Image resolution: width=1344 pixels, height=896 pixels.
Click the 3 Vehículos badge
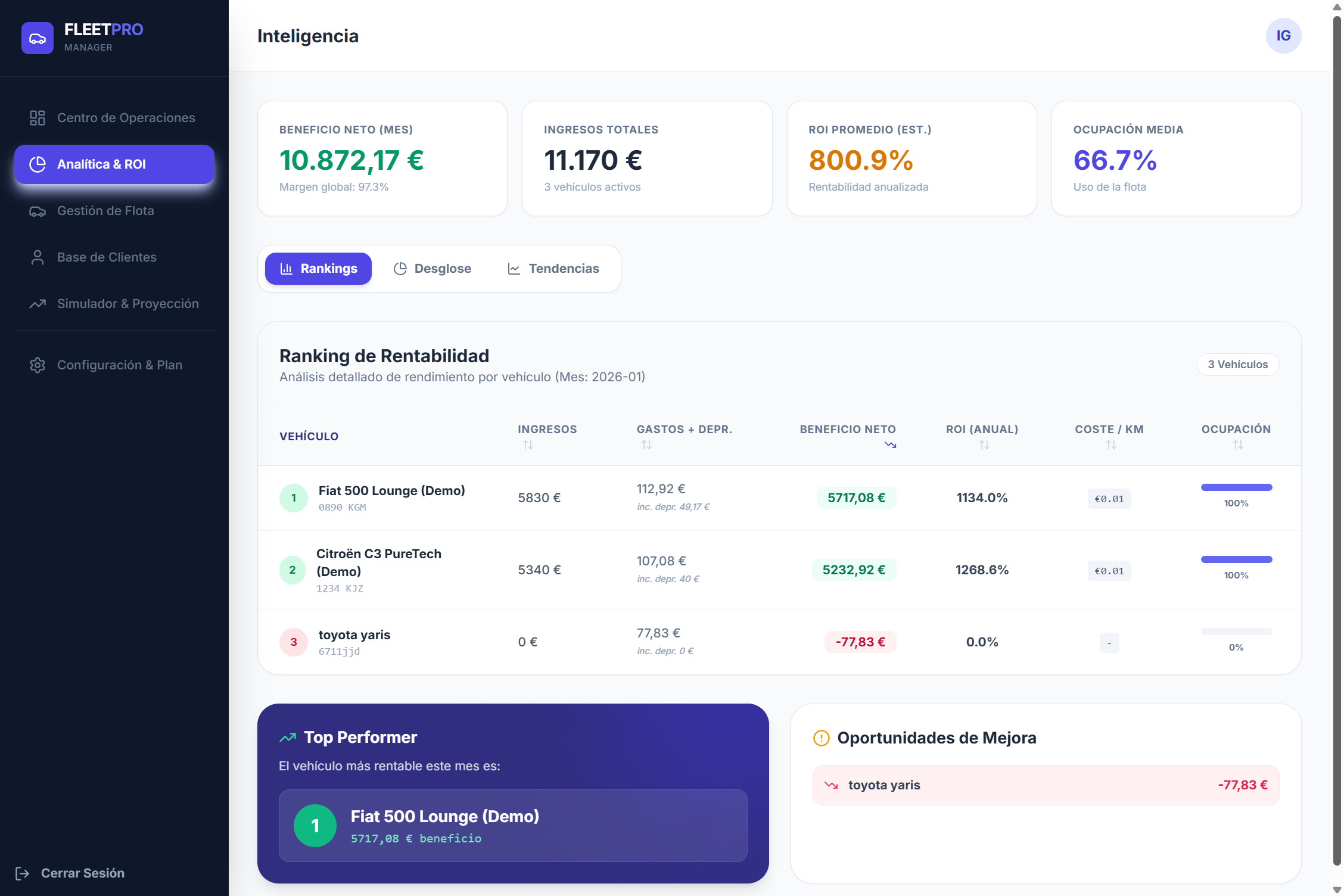1238,364
